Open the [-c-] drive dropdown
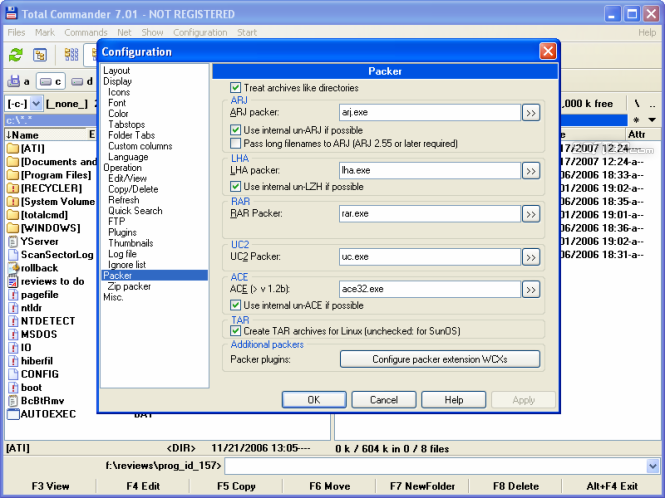This screenshot has width=665, height=498. (36, 103)
